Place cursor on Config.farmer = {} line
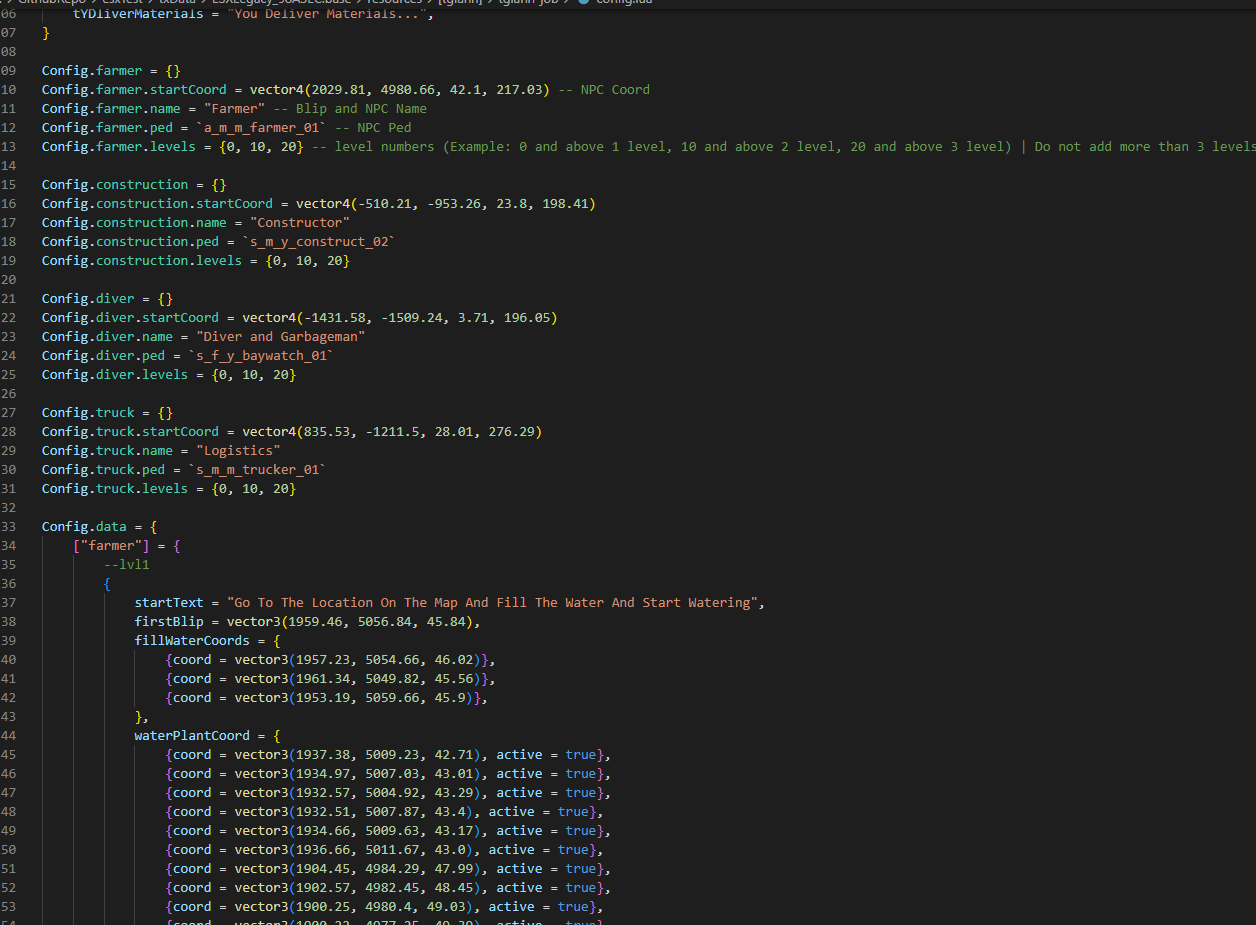The image size is (1256, 925). 110,71
